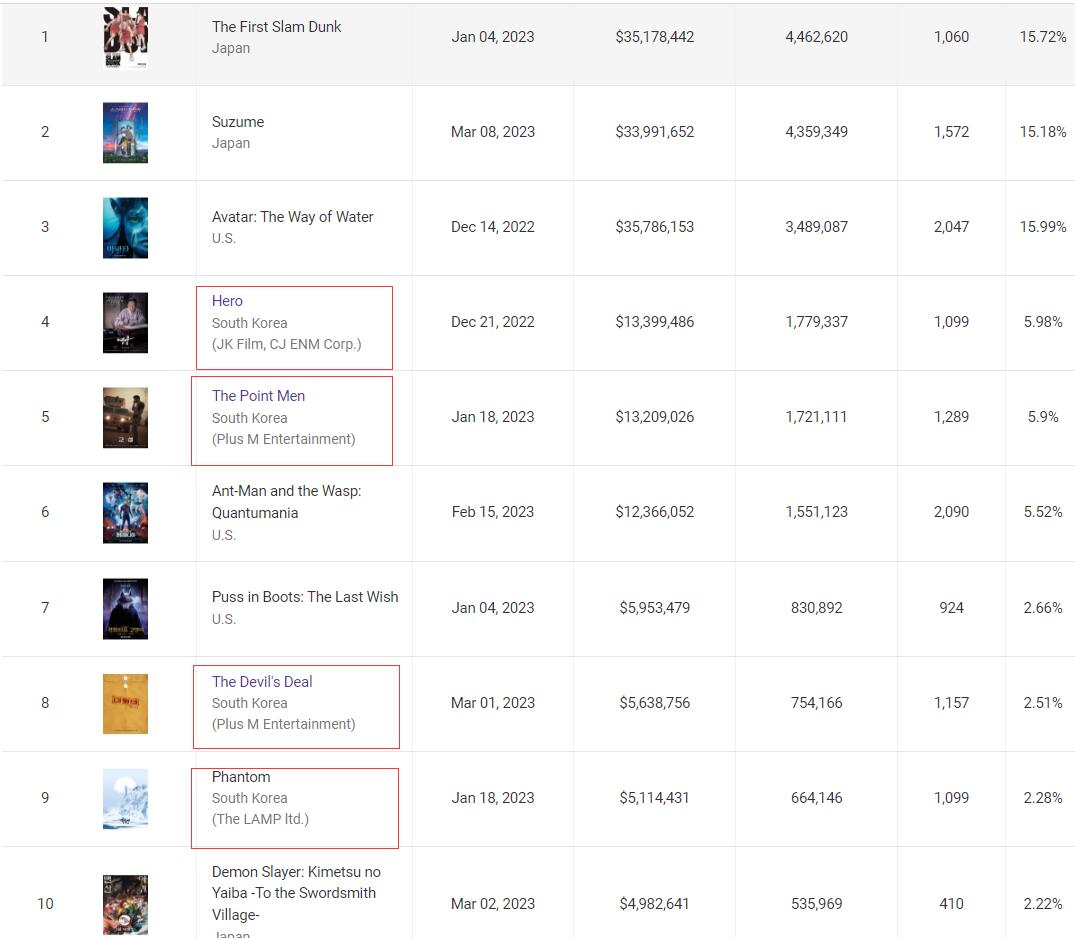Open The First Slam Dunk poster thumbnail

tap(125, 38)
